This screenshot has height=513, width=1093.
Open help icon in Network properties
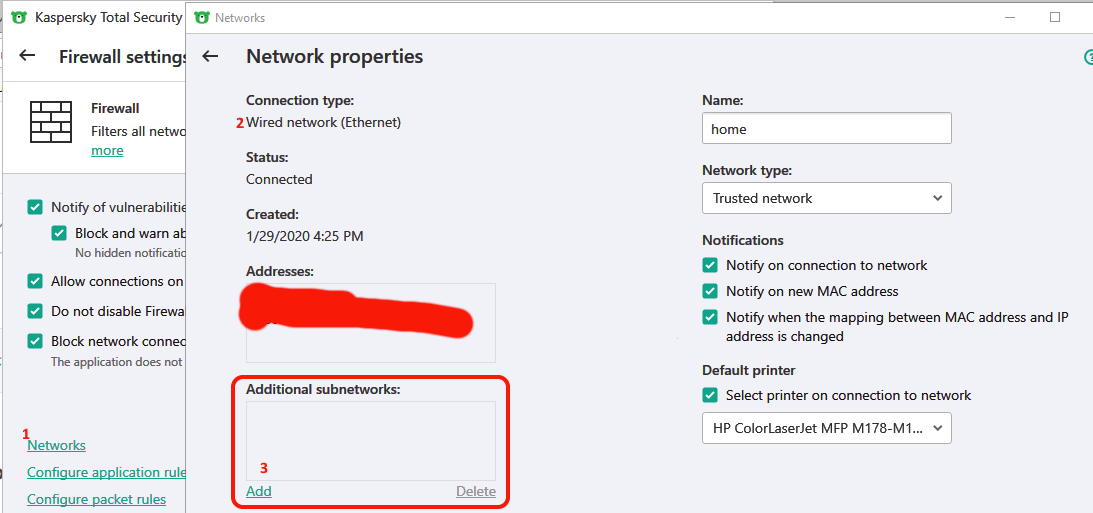point(1088,57)
